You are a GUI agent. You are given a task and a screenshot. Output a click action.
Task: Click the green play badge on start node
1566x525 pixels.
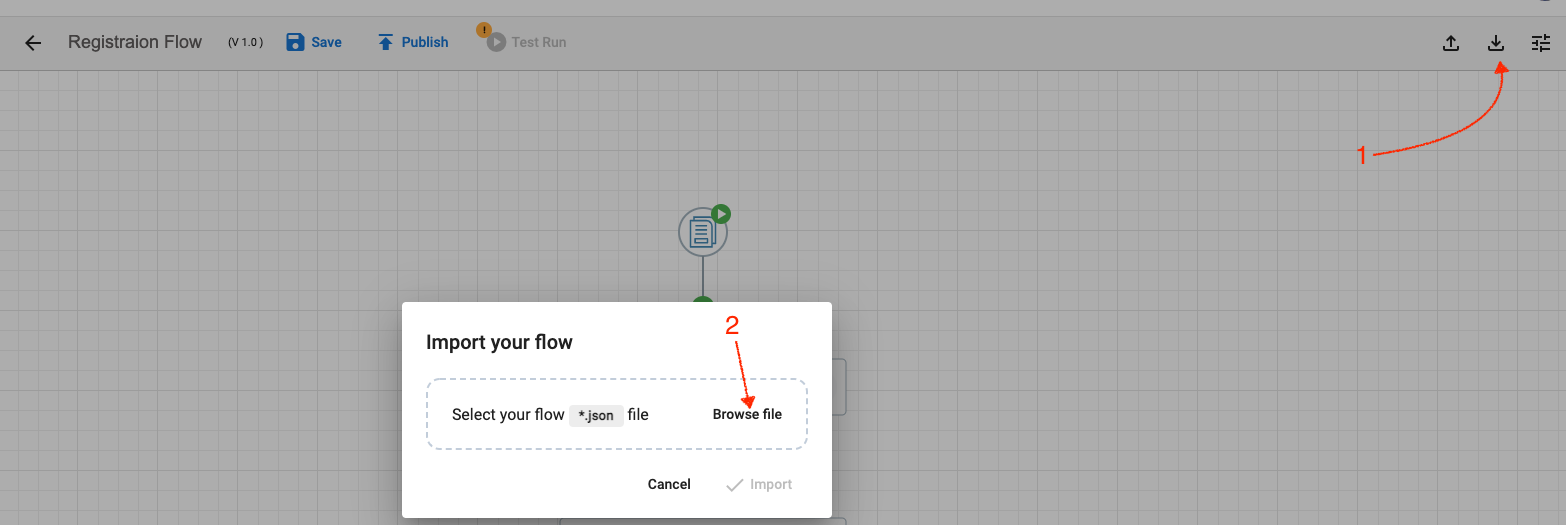point(721,213)
